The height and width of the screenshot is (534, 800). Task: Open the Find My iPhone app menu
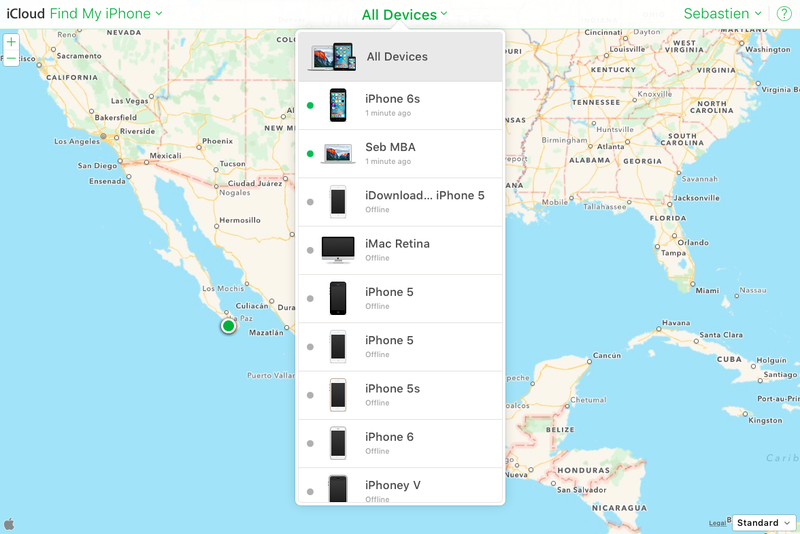click(x=106, y=14)
